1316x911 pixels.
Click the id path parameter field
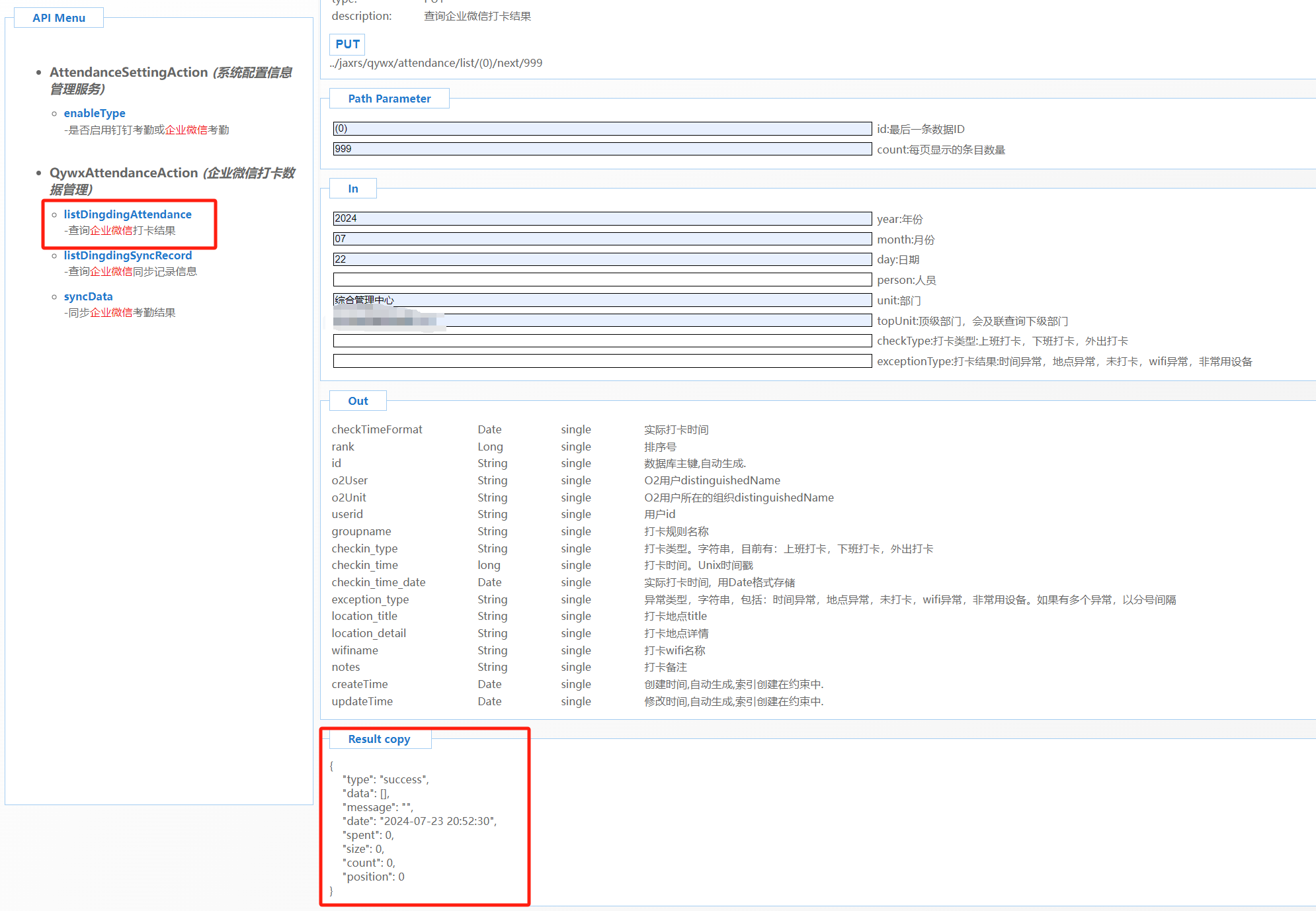pos(602,128)
